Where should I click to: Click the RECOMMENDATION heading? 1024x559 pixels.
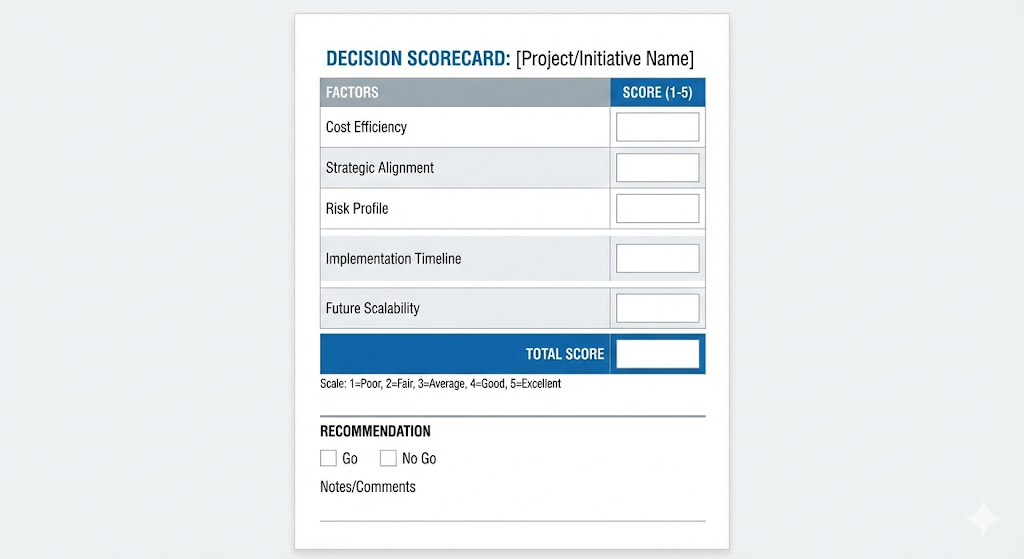(x=375, y=431)
